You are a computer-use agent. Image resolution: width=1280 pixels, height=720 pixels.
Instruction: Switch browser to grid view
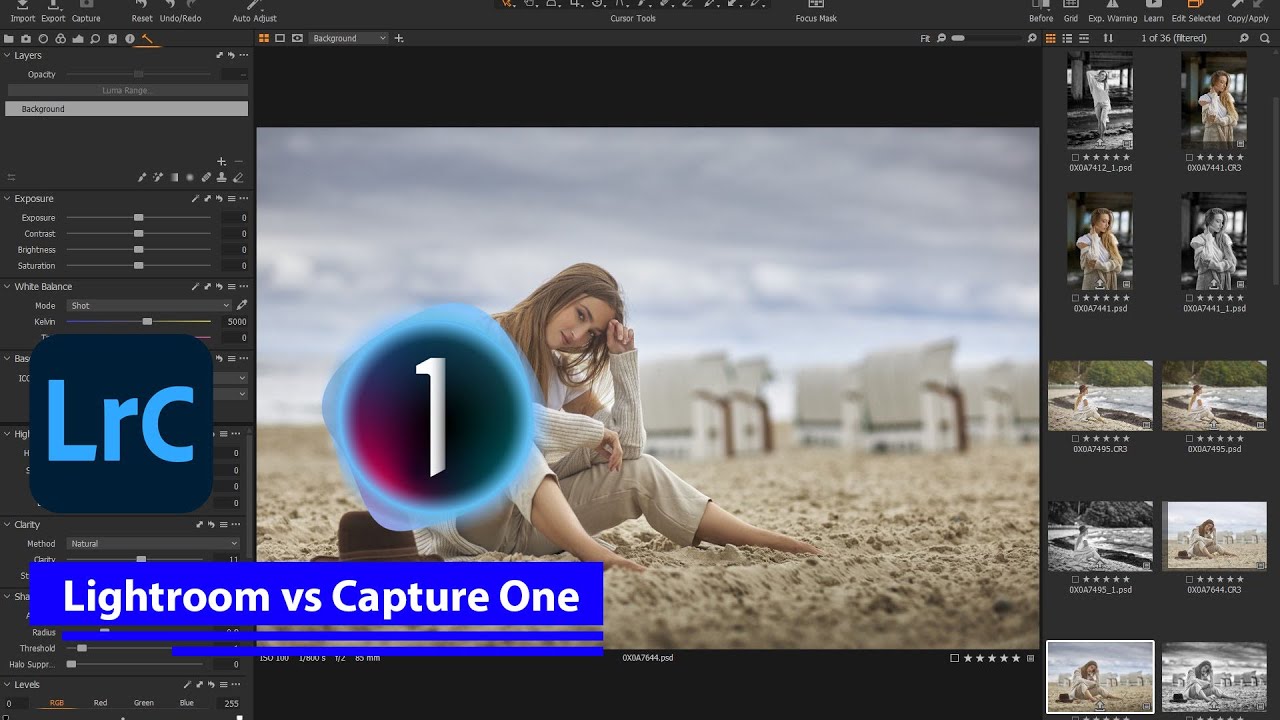(x=1051, y=38)
